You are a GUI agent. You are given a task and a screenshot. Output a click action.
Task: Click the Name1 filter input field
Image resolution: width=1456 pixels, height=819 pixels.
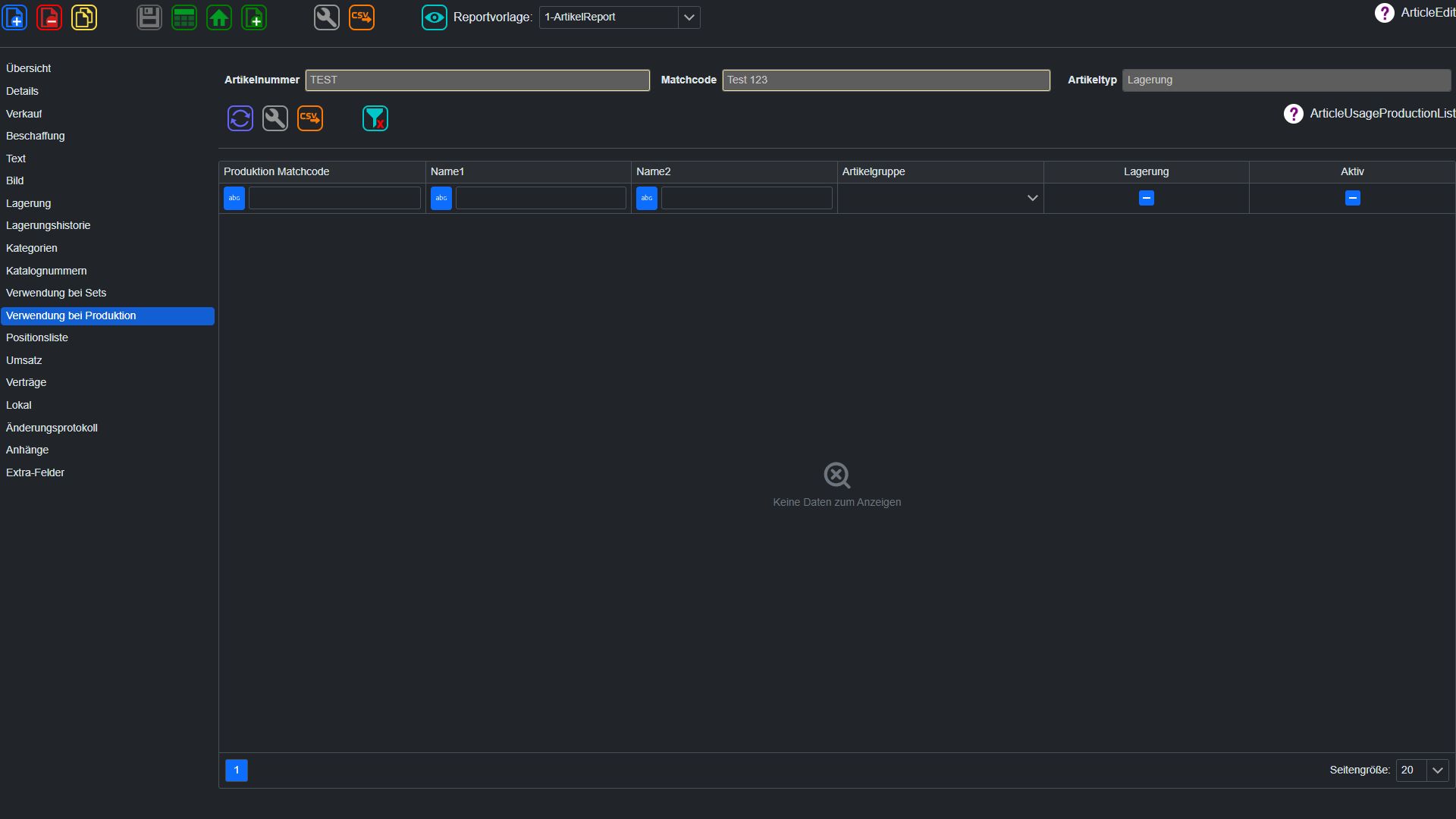tap(541, 198)
